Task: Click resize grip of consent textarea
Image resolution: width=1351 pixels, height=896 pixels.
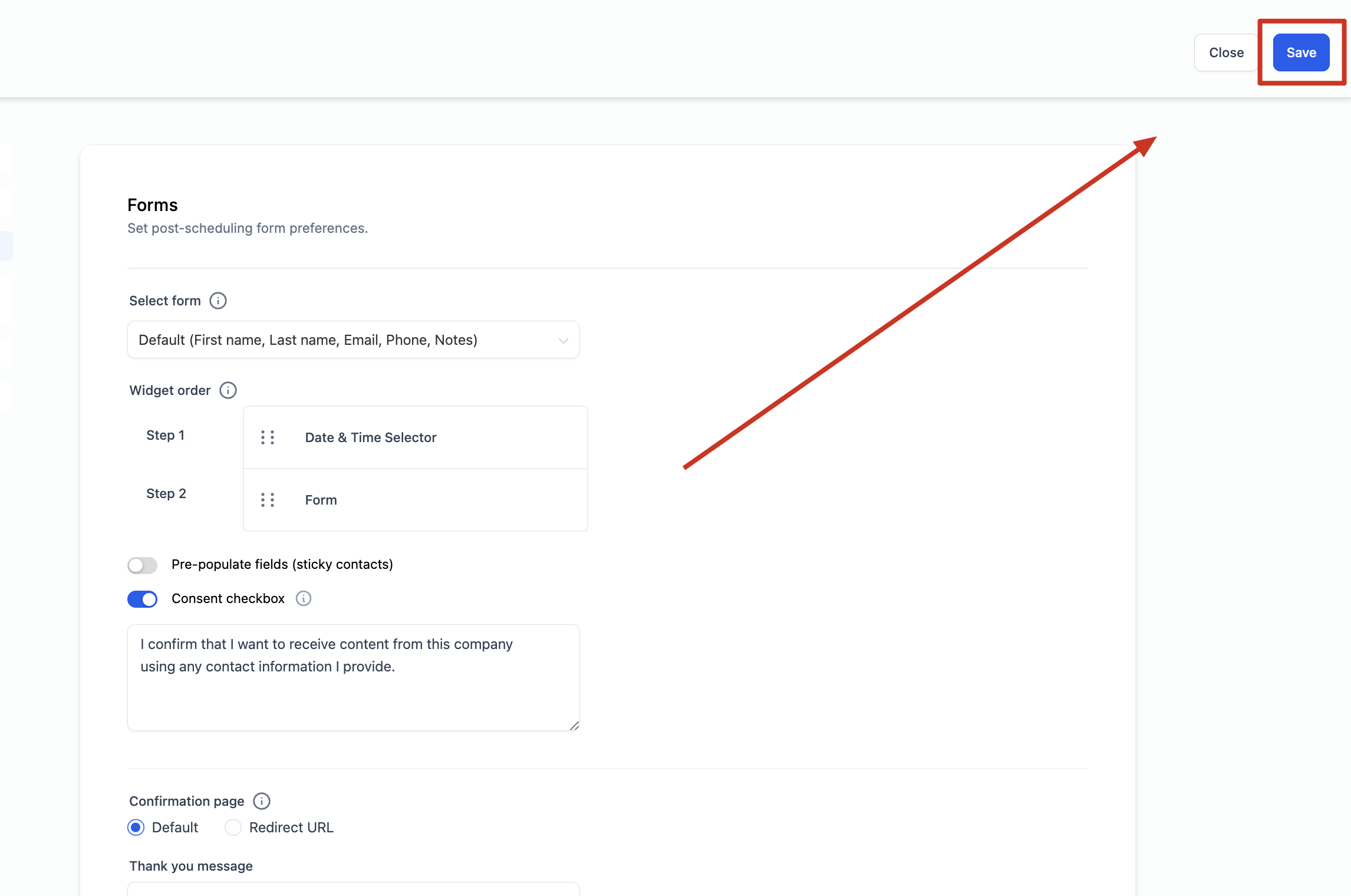Action: pos(574,726)
